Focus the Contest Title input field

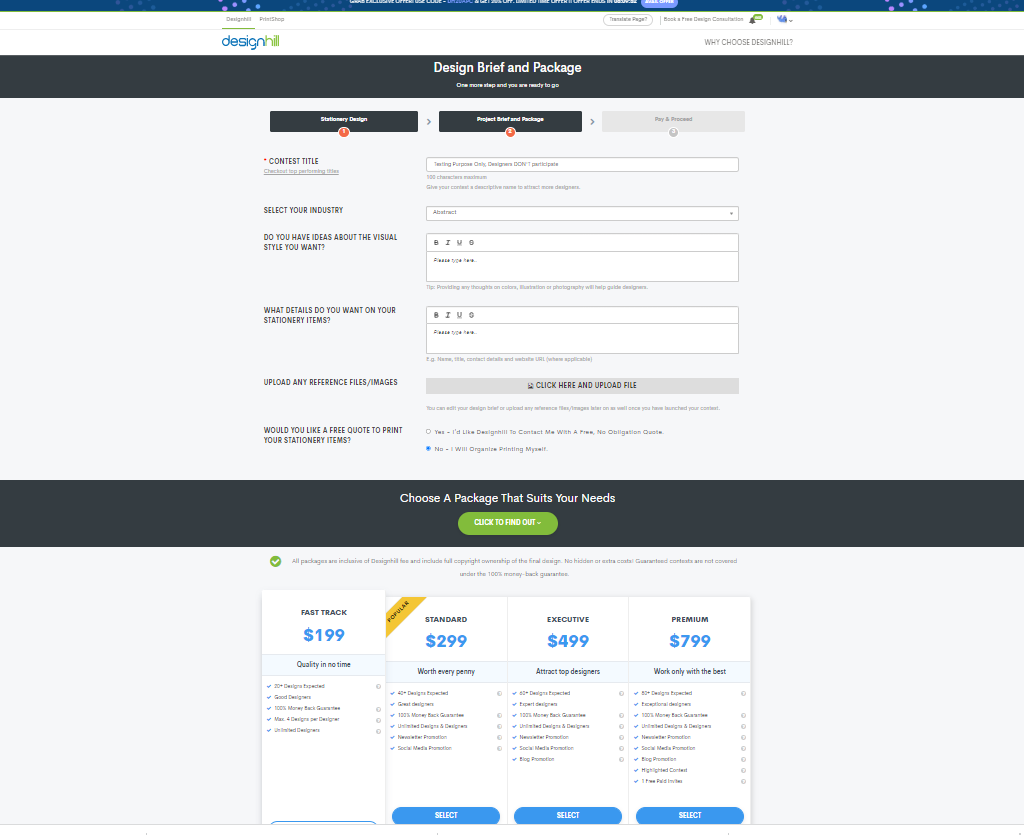(x=582, y=165)
